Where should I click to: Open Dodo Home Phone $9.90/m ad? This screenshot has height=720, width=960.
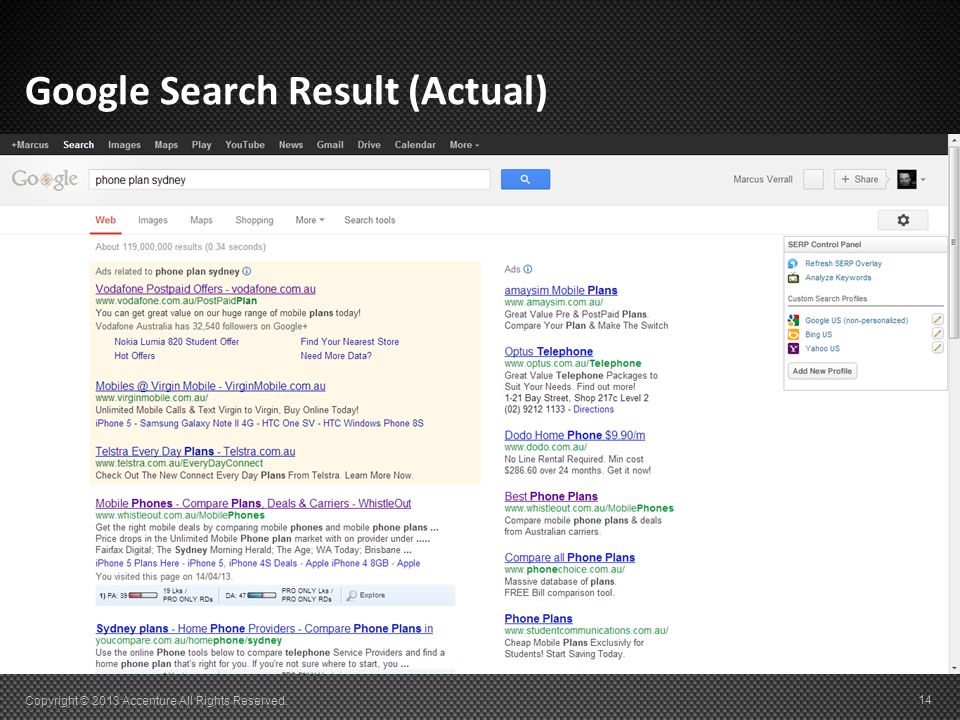point(575,435)
